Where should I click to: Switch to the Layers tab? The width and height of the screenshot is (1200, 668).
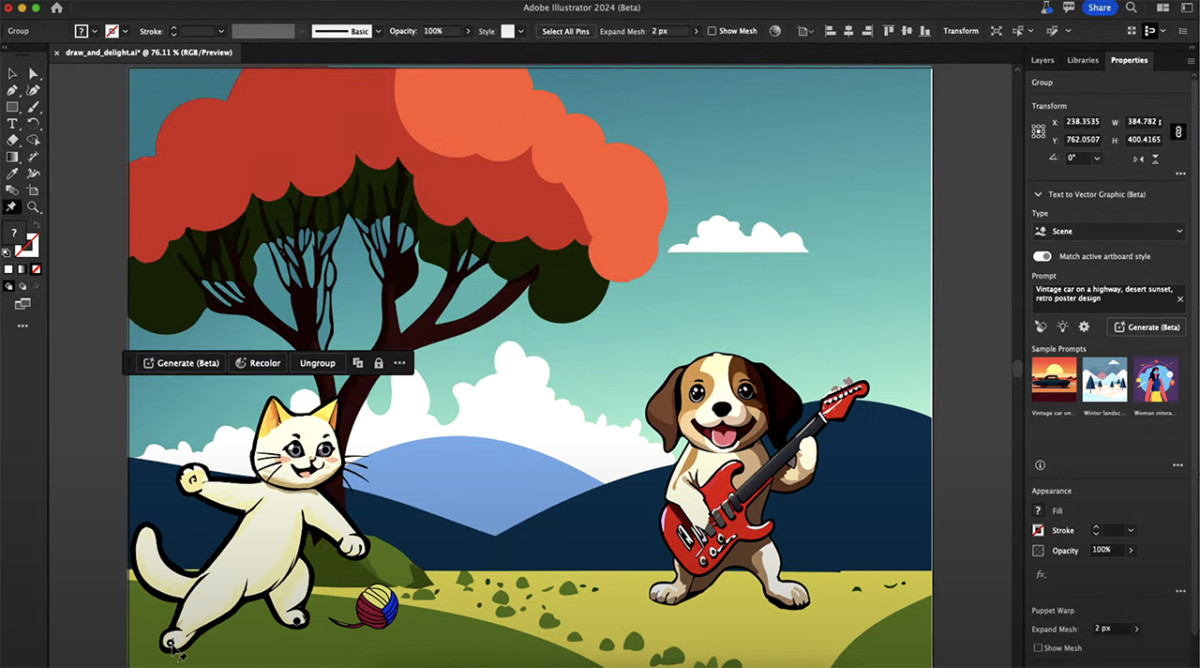[1042, 60]
